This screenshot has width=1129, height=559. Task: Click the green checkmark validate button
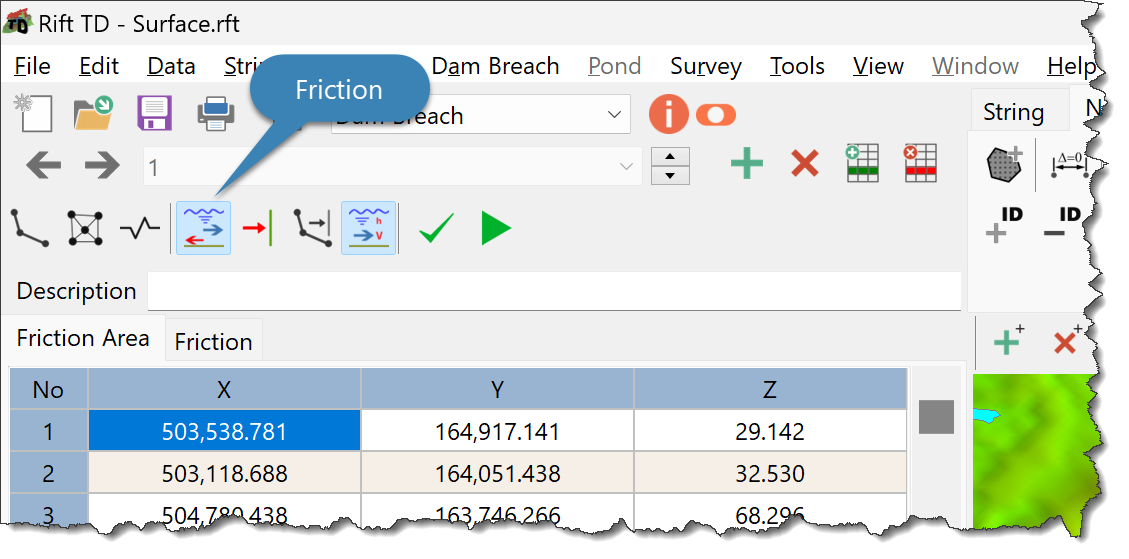click(436, 229)
